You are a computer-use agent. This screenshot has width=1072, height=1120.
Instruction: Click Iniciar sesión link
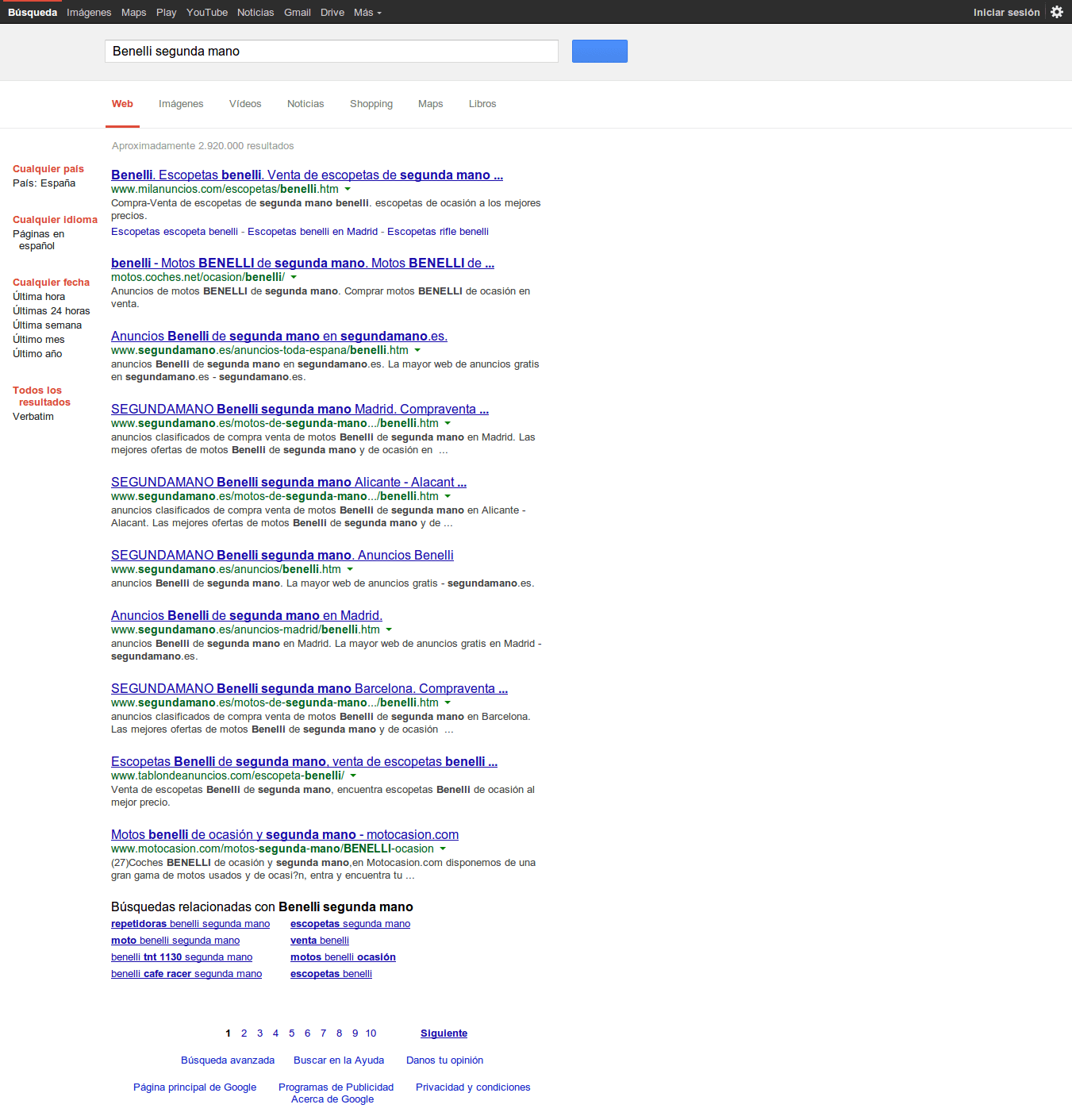pyautogui.click(x=1007, y=12)
